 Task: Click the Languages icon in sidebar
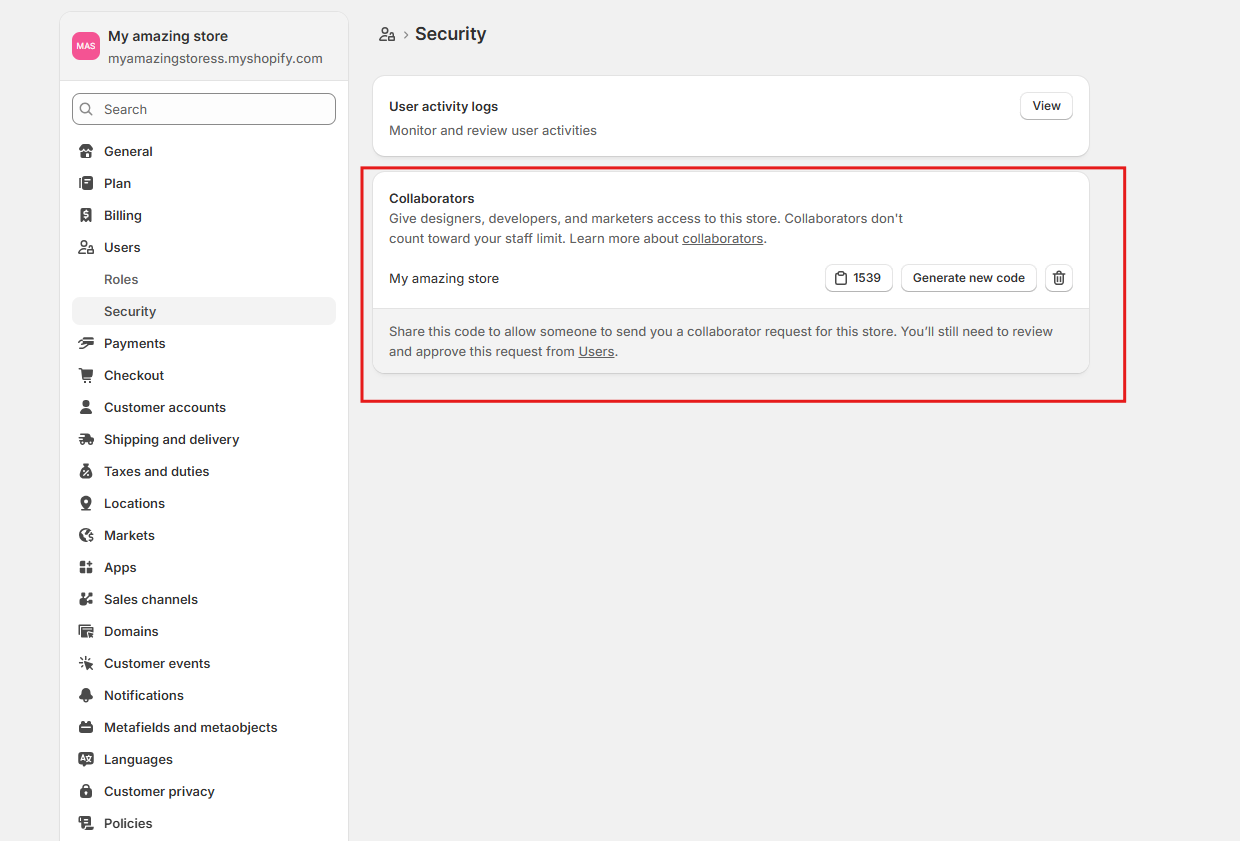pos(86,759)
